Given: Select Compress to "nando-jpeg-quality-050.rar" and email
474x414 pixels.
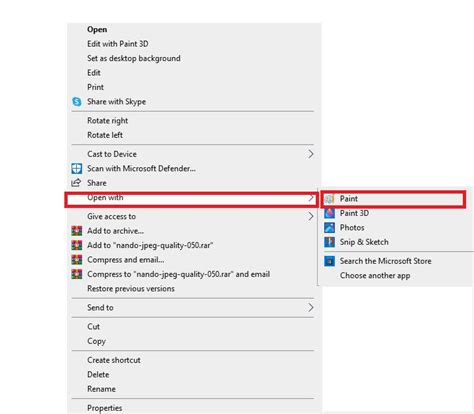Looking at the screenshot, I should click(x=178, y=274).
